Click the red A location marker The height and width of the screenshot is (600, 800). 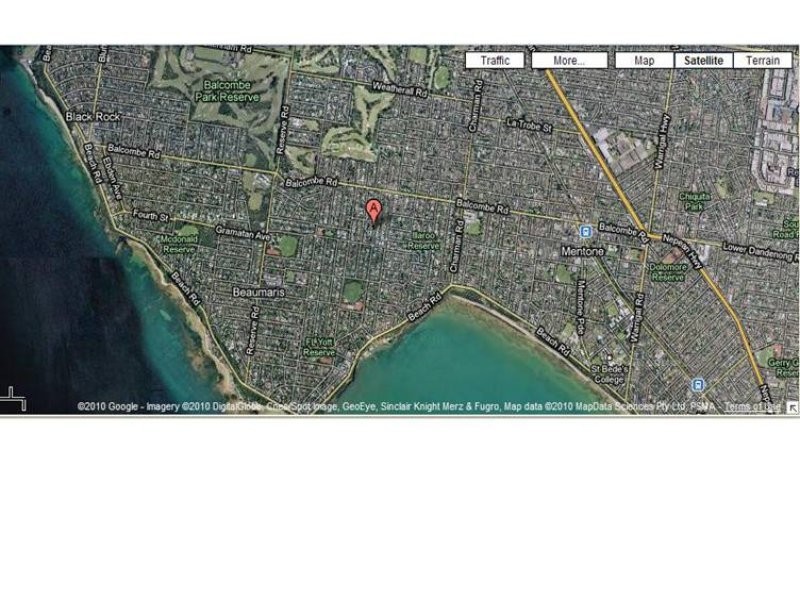[373, 210]
